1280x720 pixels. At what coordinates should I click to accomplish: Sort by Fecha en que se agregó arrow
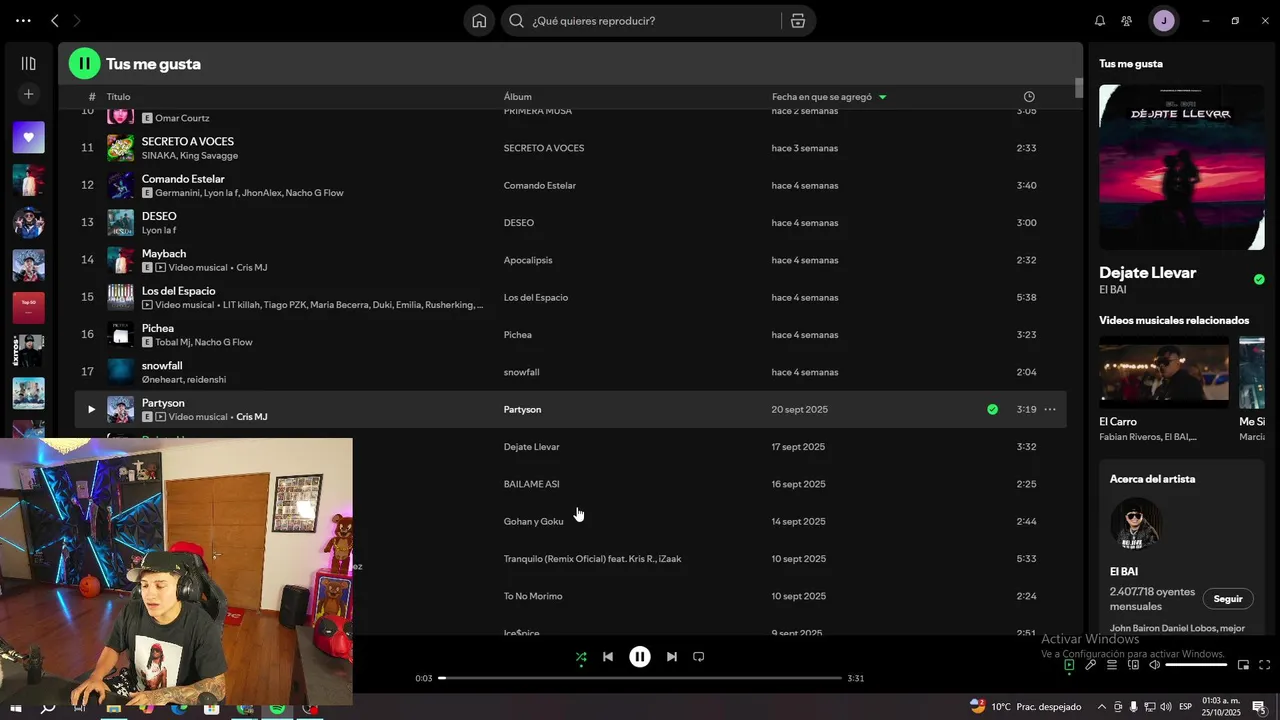tap(882, 97)
